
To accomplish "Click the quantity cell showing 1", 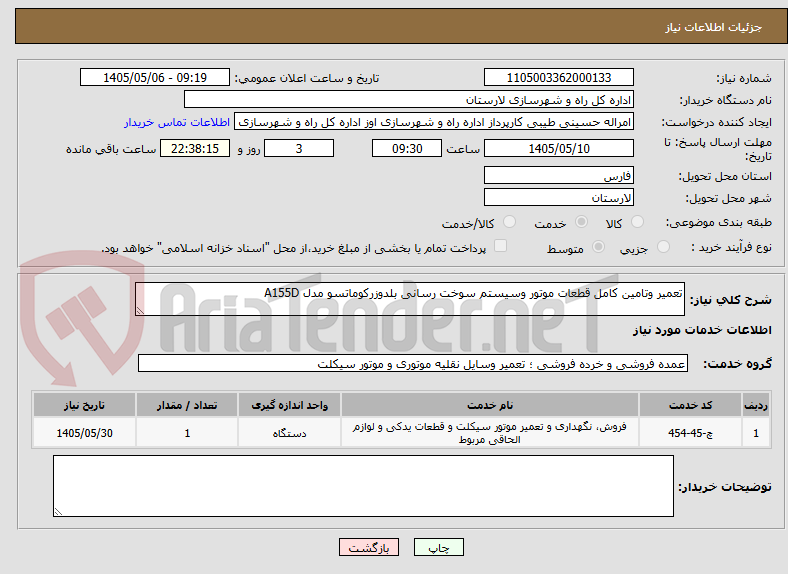I will pyautogui.click(x=187, y=433).
